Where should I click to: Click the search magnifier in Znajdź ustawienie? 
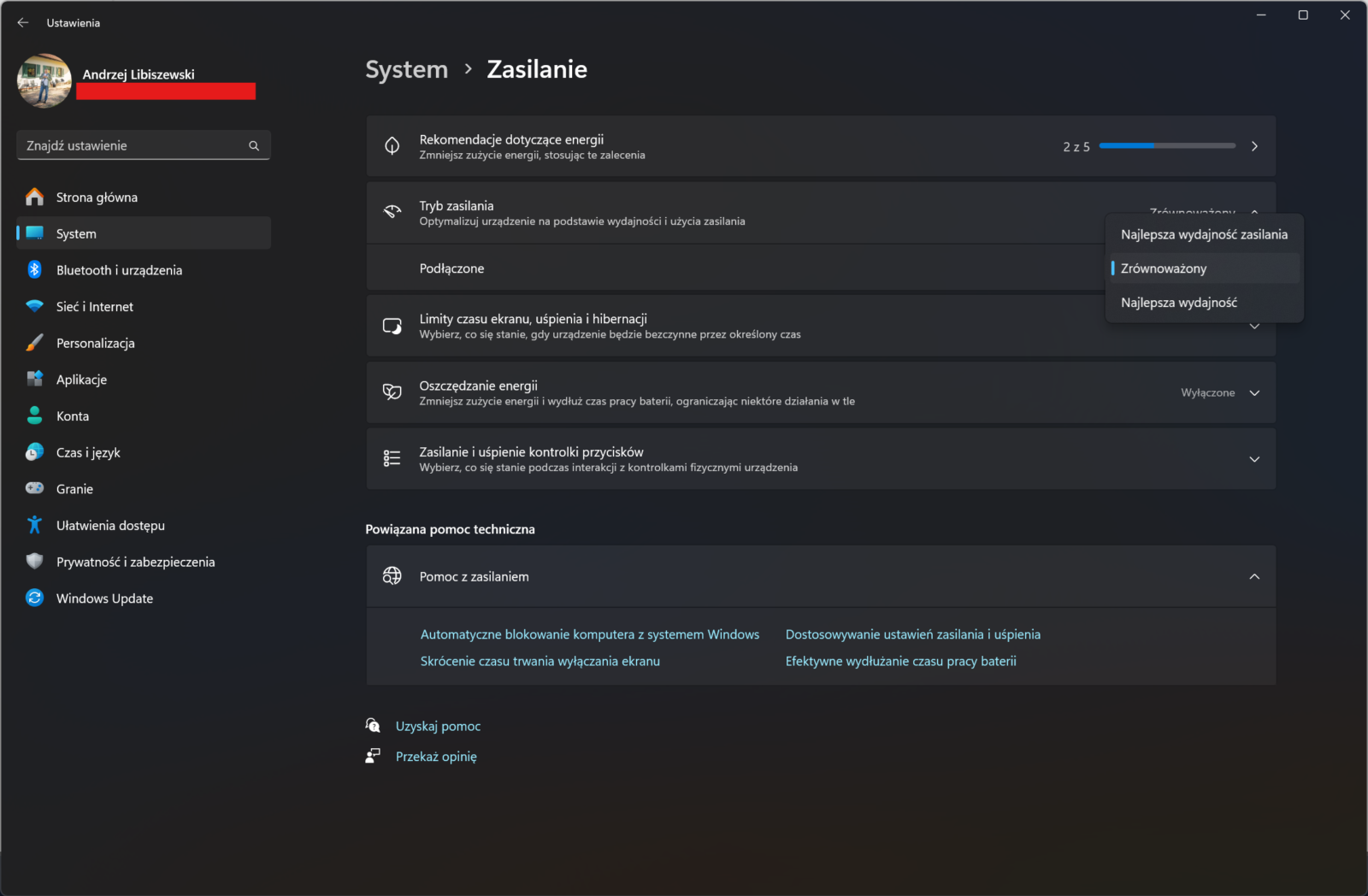pos(254,145)
